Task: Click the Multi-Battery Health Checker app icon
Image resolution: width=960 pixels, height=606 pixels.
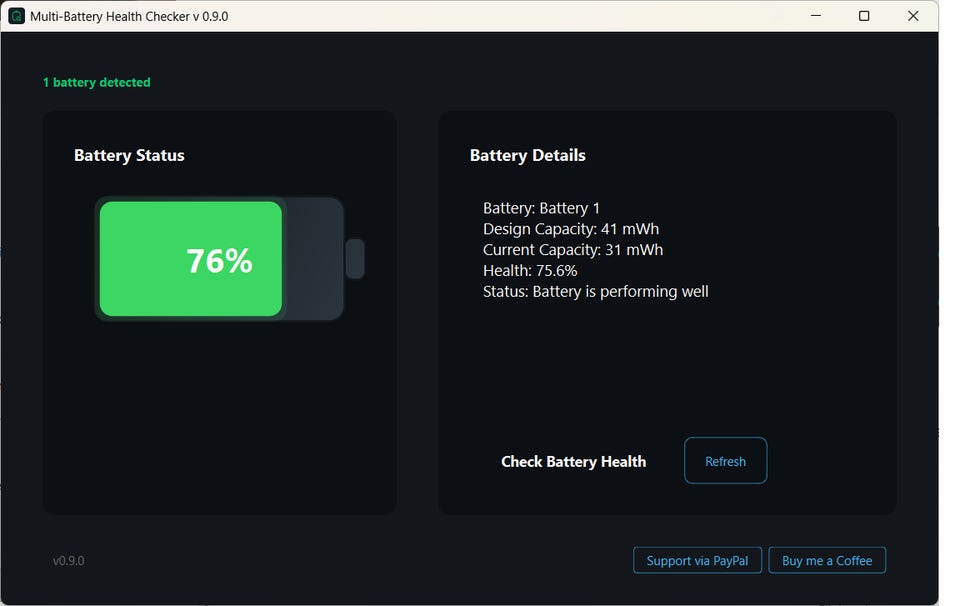Action: [x=16, y=16]
